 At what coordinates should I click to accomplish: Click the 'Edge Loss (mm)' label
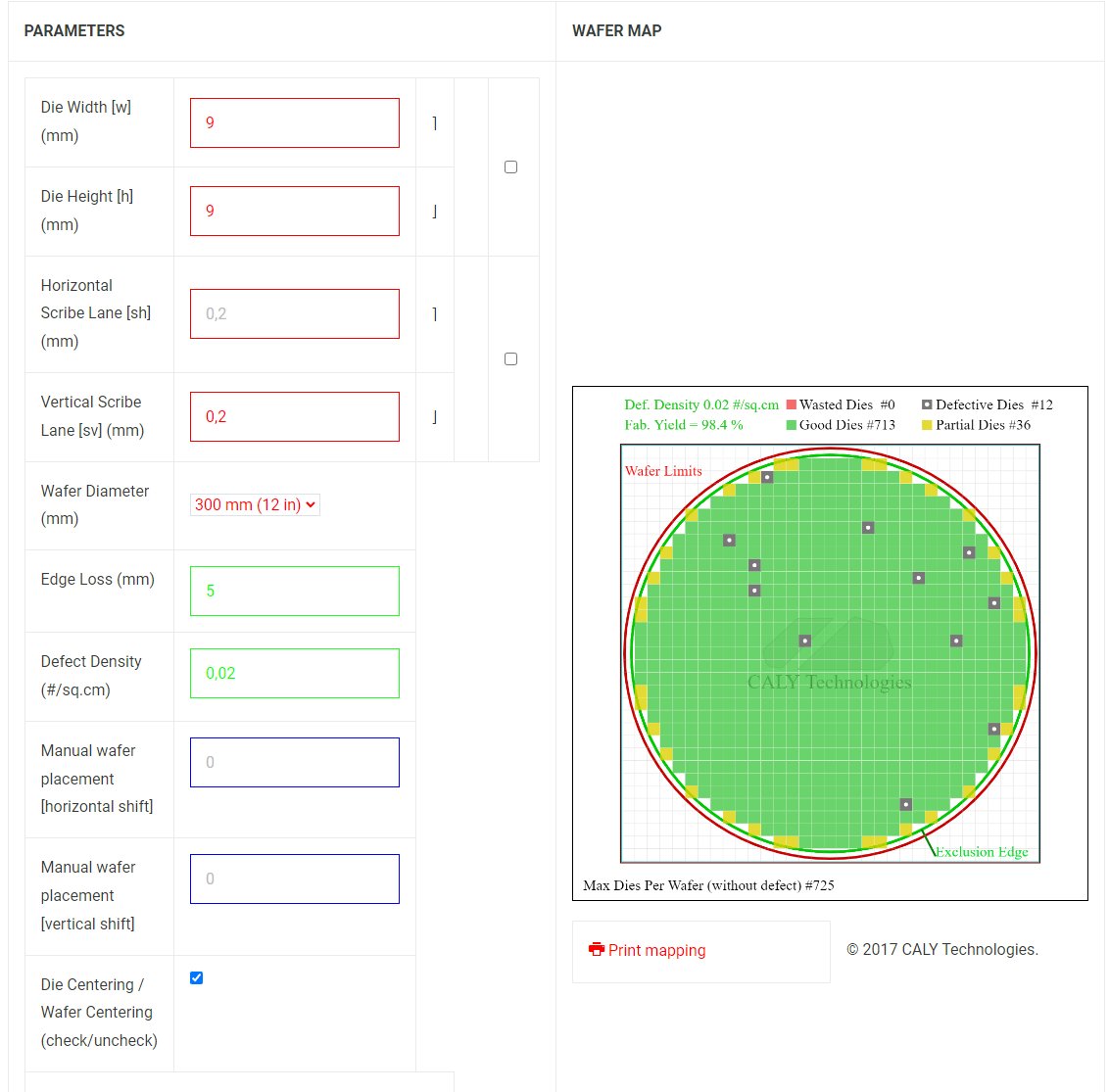[x=98, y=579]
